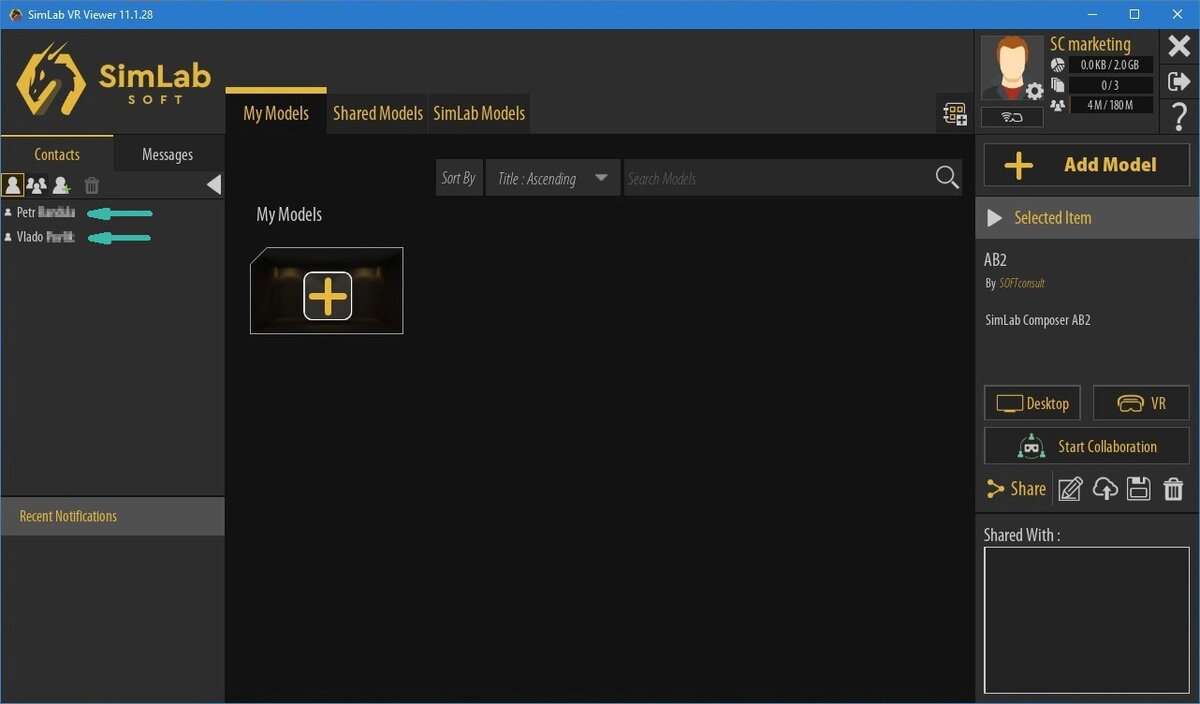This screenshot has height=704, width=1200.
Task: Click the search magnifier icon
Action: point(946,178)
